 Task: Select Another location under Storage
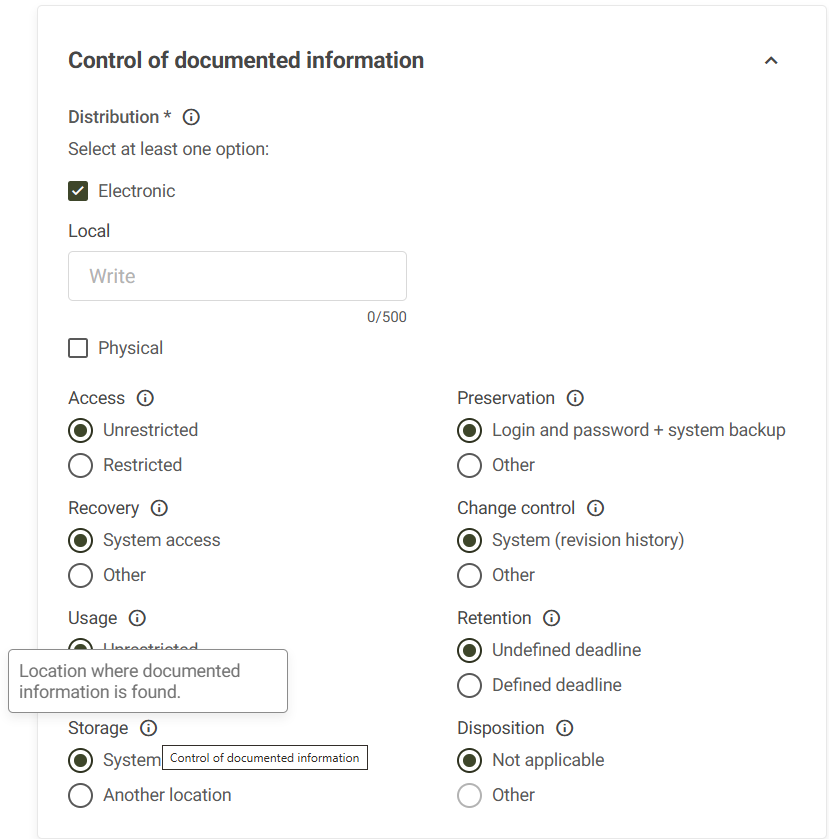pos(80,796)
